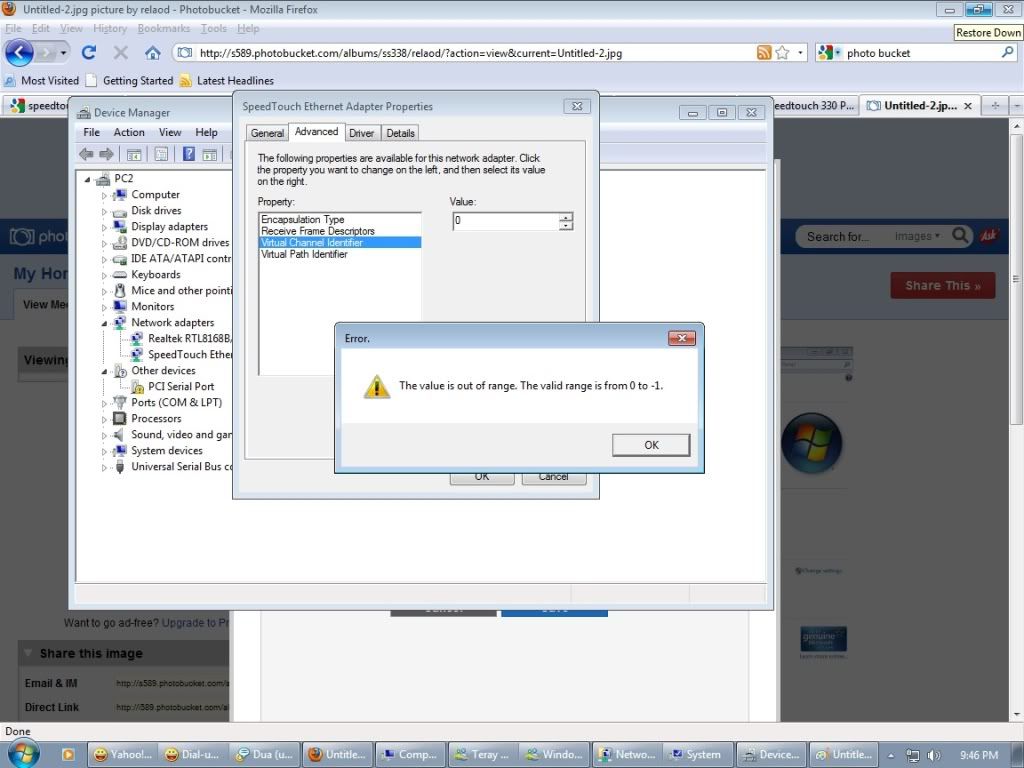Image resolution: width=1024 pixels, height=768 pixels.
Task: Expand the Display adapters node
Action: (x=104, y=227)
